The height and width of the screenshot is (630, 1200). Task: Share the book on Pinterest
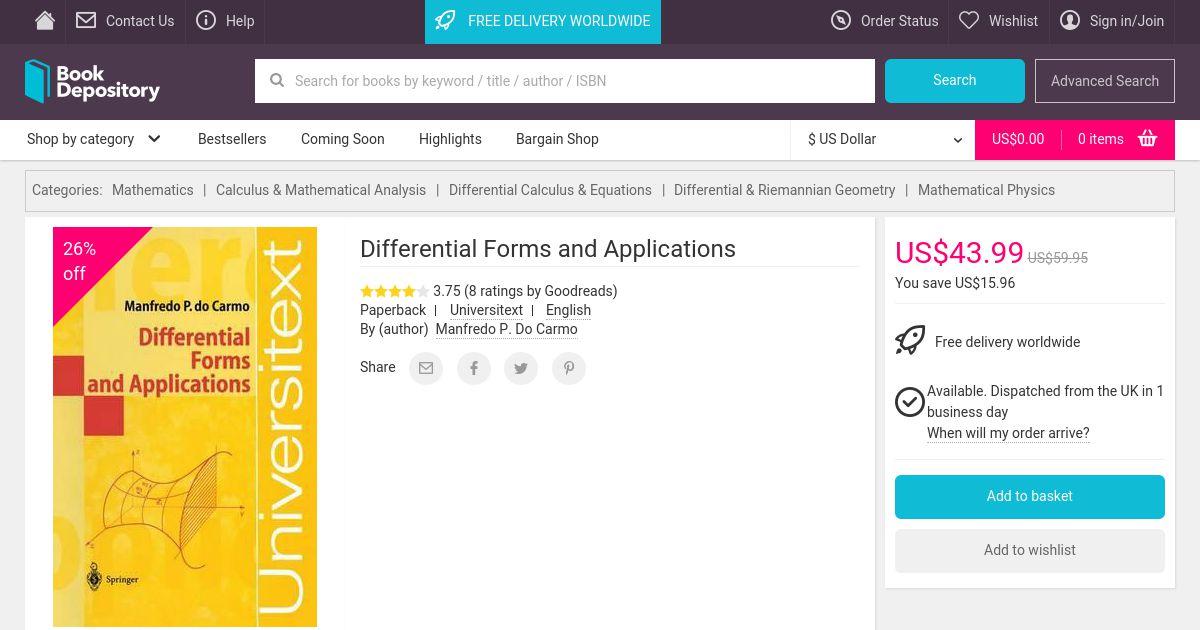[569, 368]
